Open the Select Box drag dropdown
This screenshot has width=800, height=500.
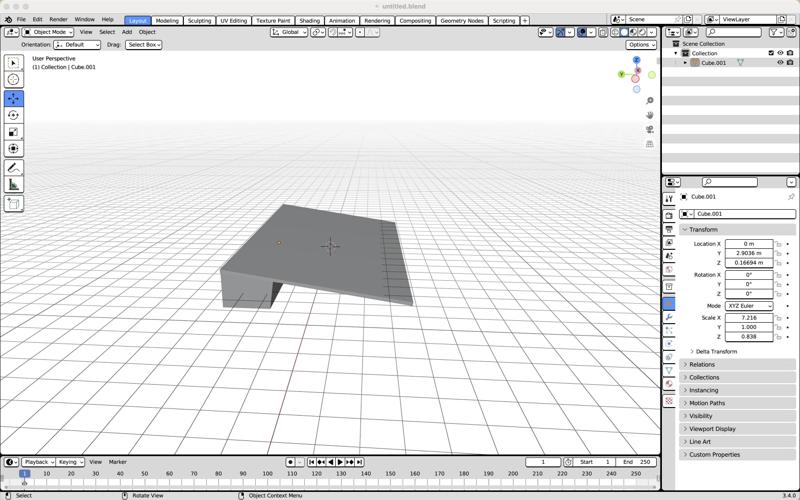[x=144, y=45]
